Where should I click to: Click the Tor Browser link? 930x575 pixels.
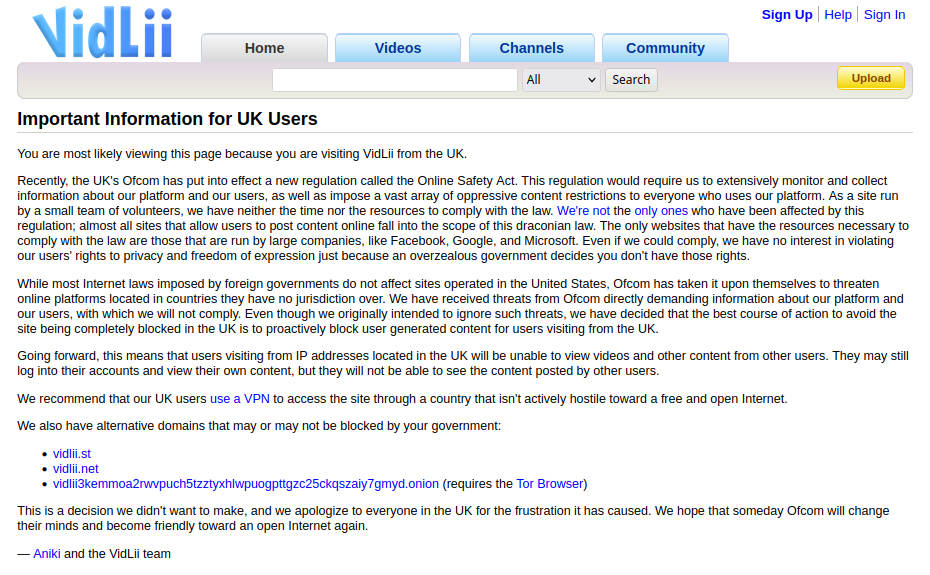click(549, 484)
